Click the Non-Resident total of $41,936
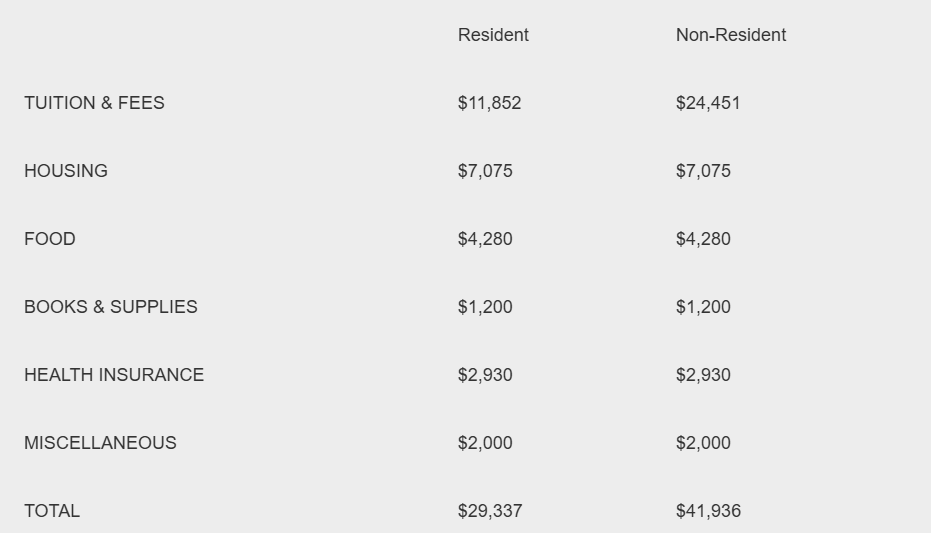The image size is (931, 533). pyautogui.click(x=708, y=511)
